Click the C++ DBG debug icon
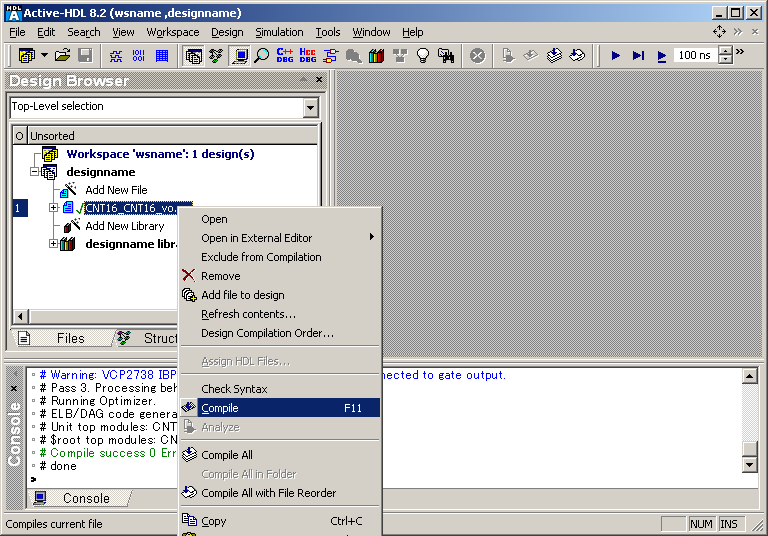 (x=285, y=55)
